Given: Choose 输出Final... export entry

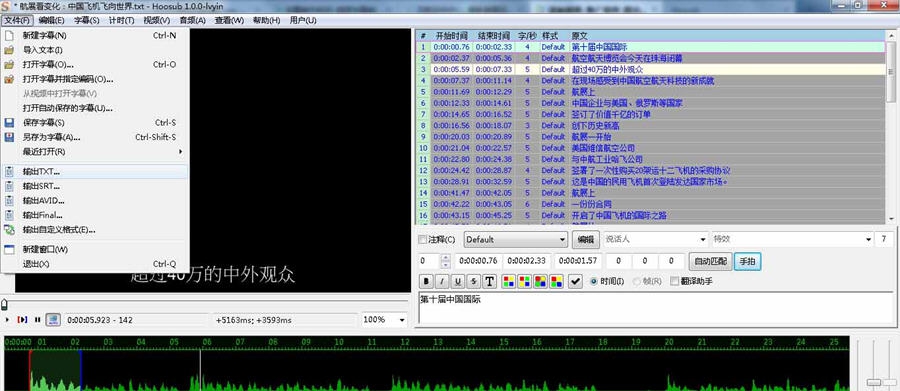Looking at the screenshot, I should [x=95, y=215].
